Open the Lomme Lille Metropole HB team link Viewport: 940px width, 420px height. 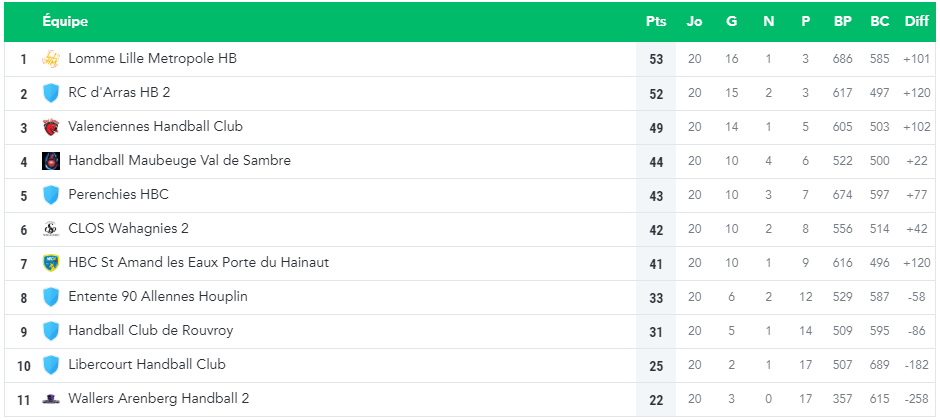(152, 59)
